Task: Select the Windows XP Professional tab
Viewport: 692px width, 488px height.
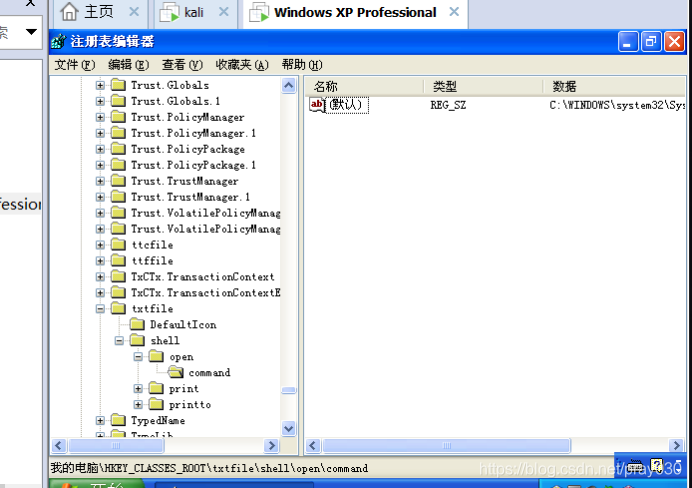Action: 355,12
